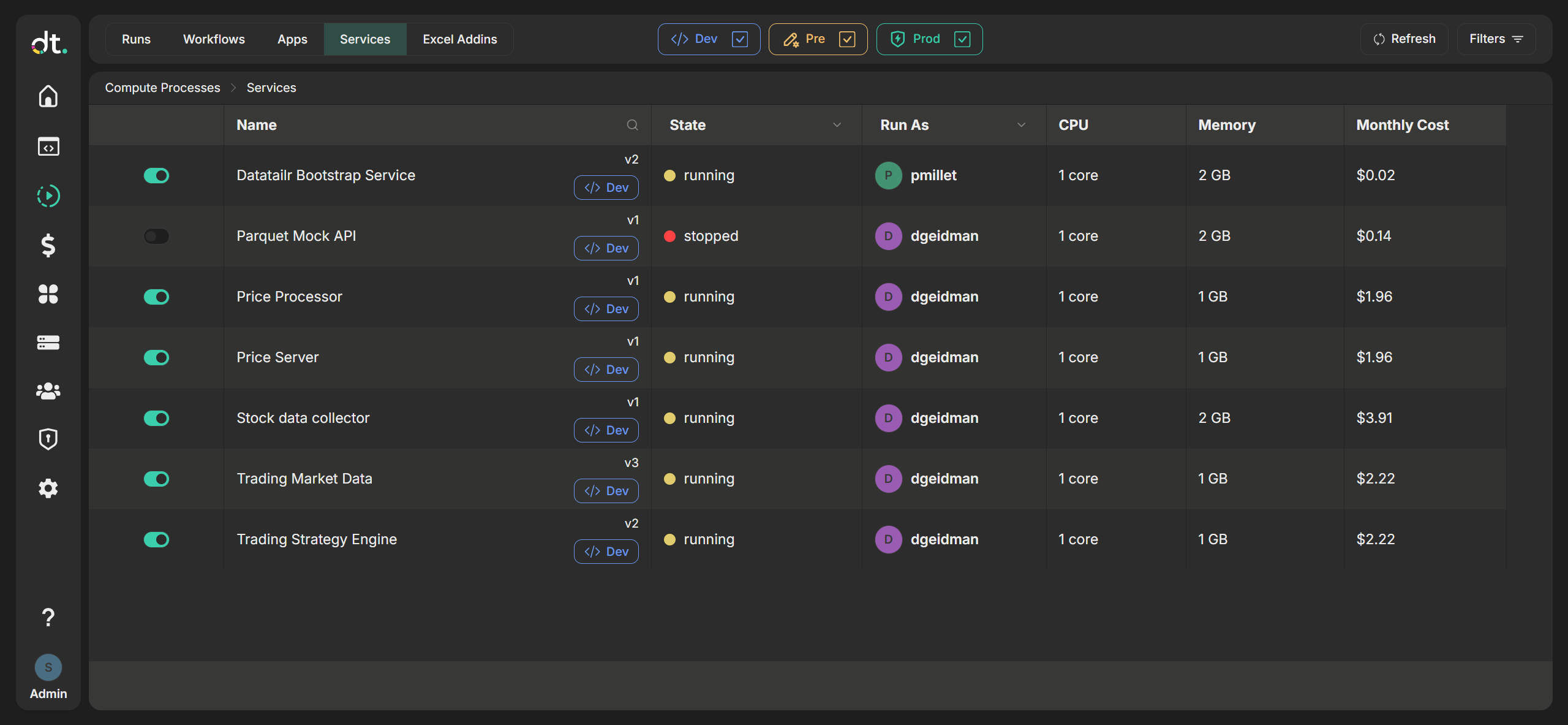Click pmillet avatar in Bootstrap Service row
This screenshot has height=725, width=1568.
[888, 175]
